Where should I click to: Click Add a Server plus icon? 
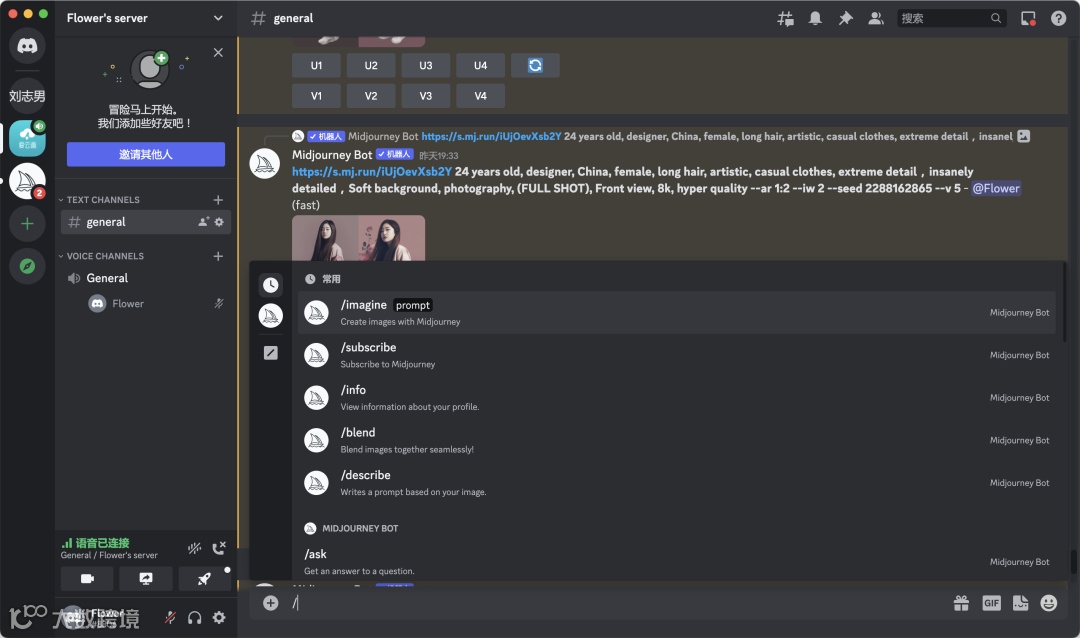pyautogui.click(x=27, y=223)
